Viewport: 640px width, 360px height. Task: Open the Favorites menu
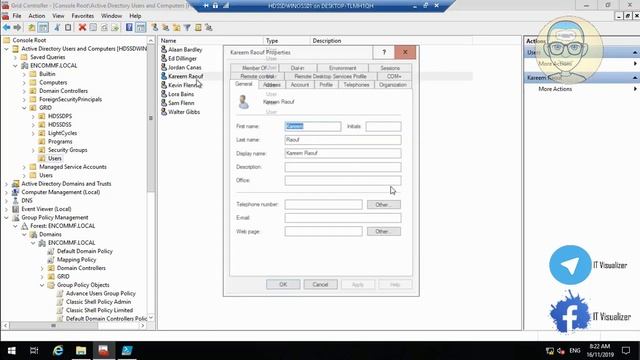click(82, 16)
